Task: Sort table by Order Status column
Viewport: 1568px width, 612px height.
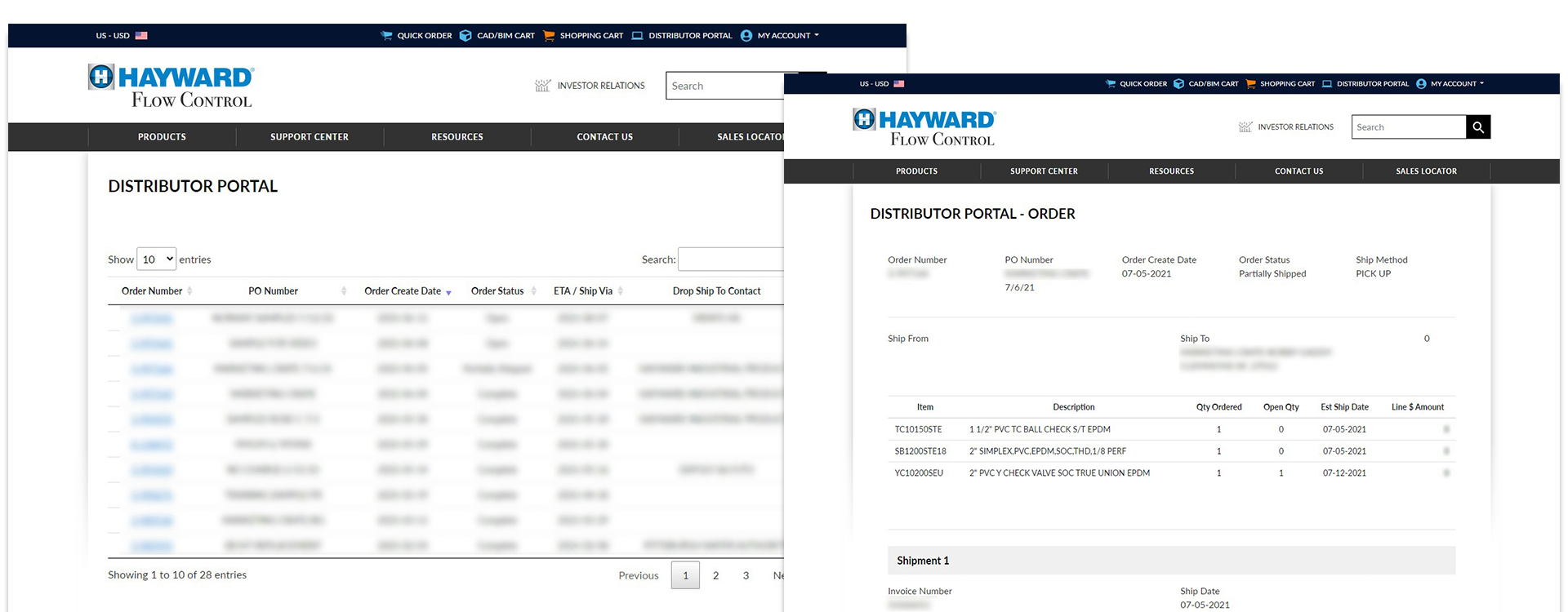Action: [503, 291]
